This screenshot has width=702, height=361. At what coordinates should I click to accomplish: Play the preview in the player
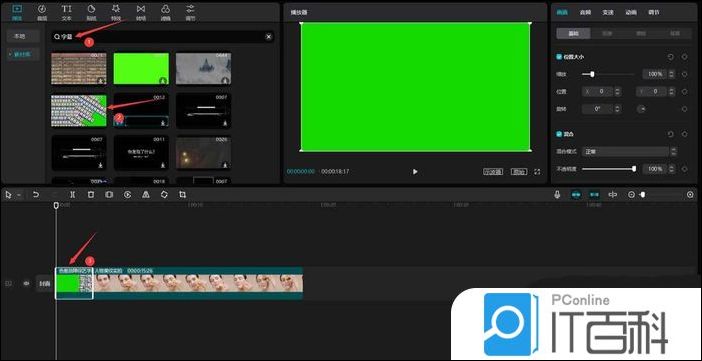click(415, 172)
